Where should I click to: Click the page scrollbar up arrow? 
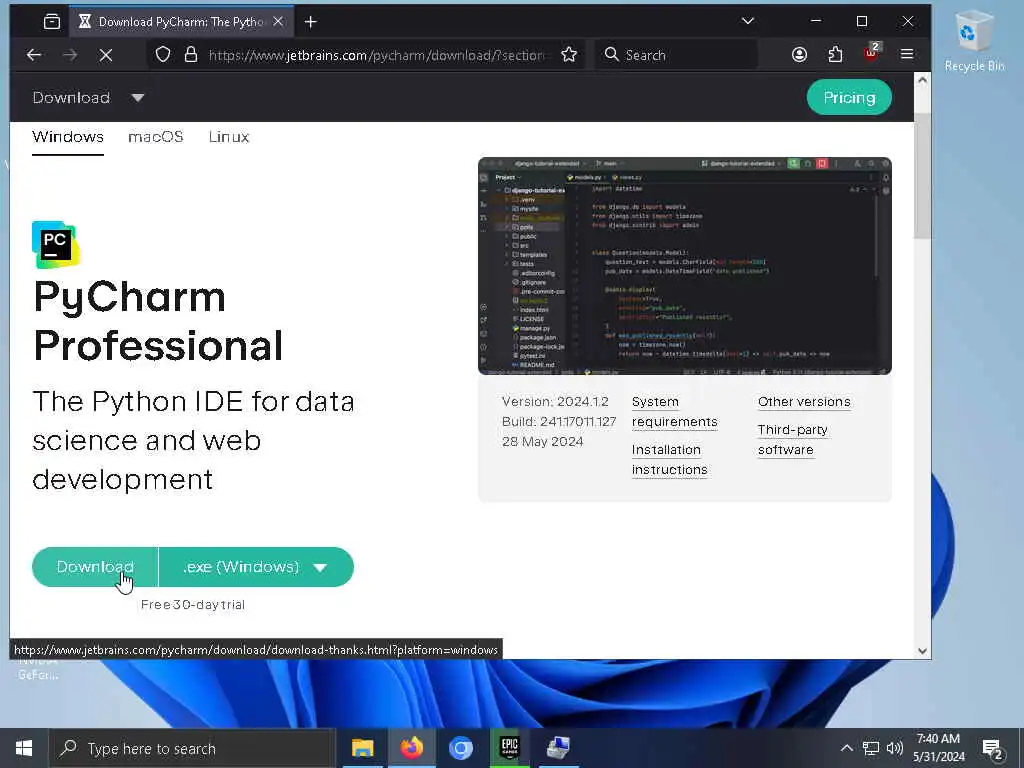tap(922, 80)
